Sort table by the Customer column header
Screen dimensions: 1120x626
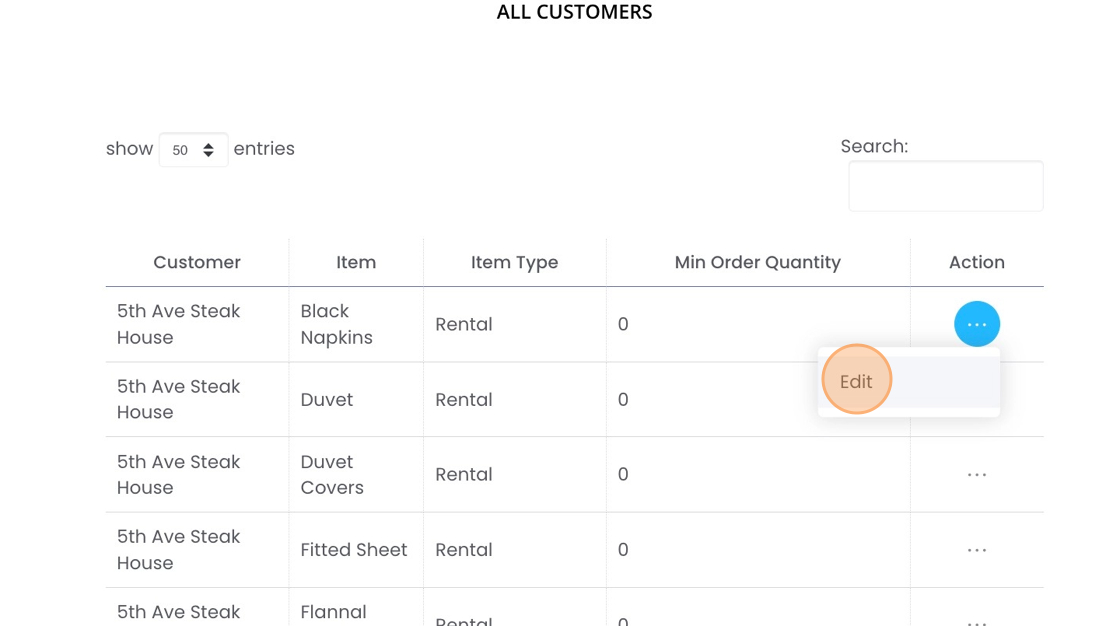[x=197, y=262]
